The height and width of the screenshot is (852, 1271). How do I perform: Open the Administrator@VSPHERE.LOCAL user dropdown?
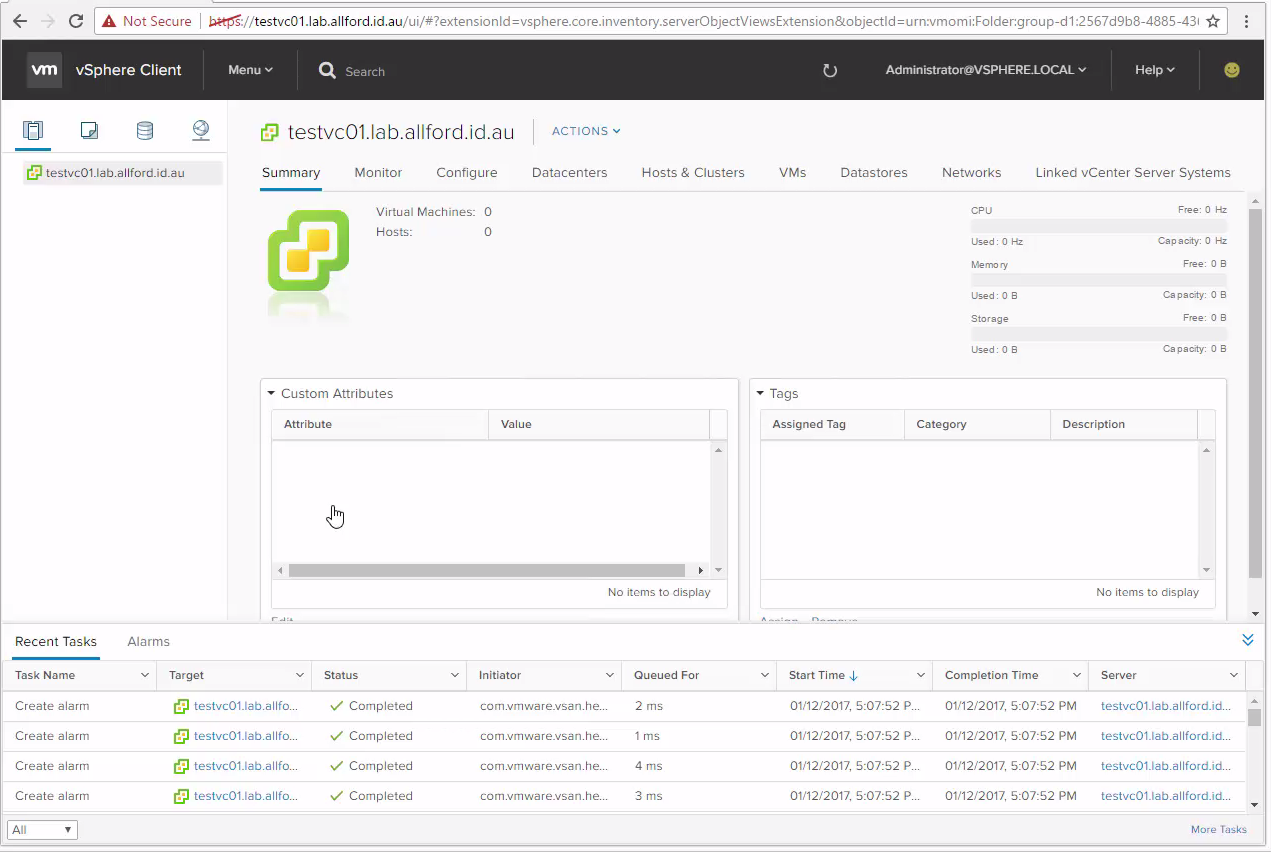(x=986, y=70)
